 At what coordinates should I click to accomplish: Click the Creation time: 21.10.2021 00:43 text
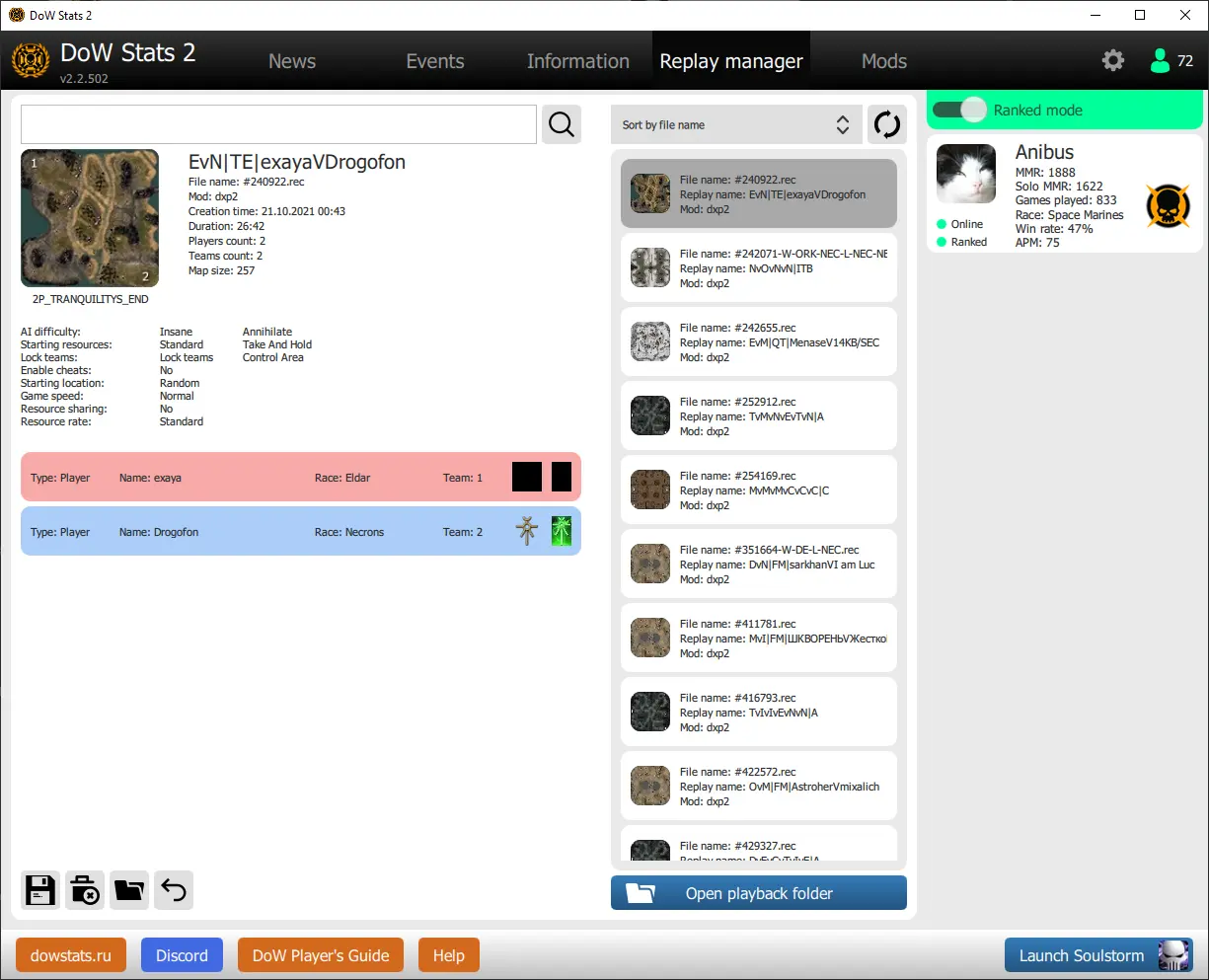[x=266, y=211]
